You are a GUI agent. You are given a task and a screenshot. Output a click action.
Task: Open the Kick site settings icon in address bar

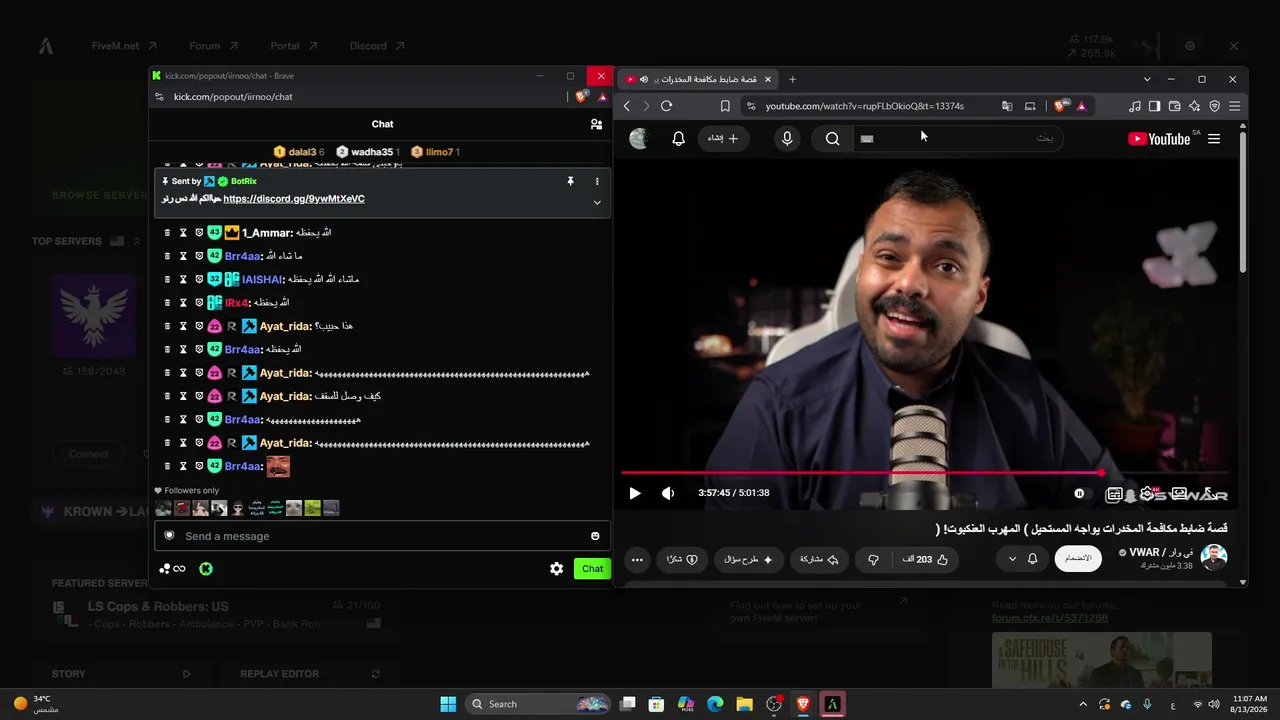coord(158,97)
